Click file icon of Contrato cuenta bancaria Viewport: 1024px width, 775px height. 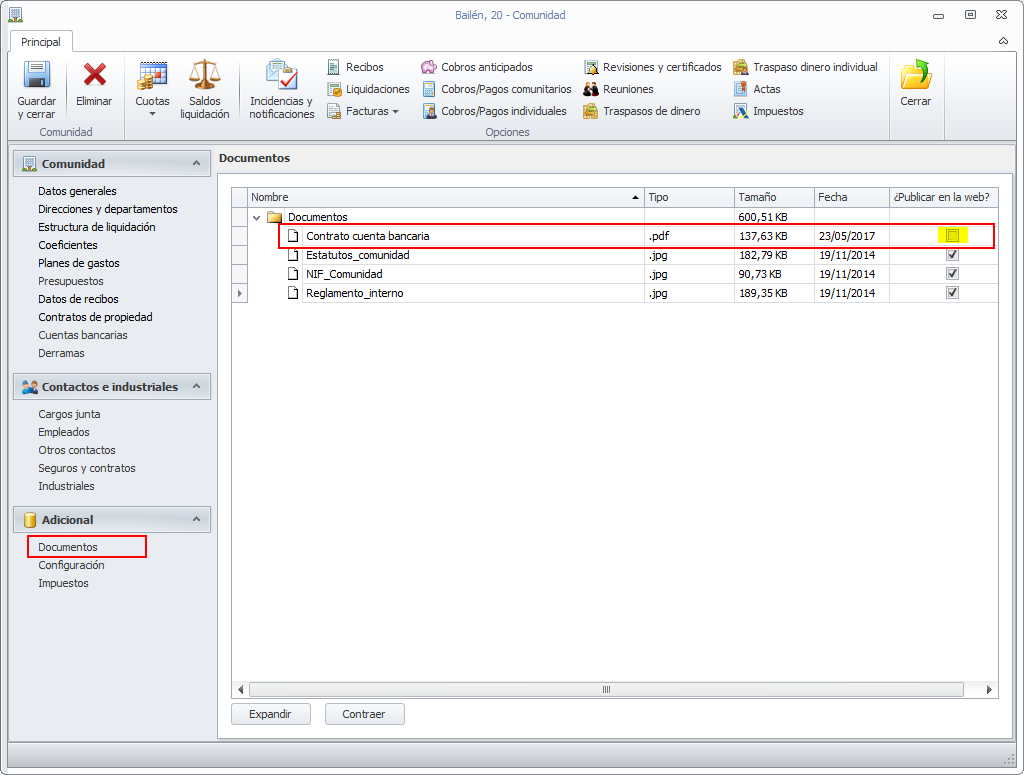point(293,236)
